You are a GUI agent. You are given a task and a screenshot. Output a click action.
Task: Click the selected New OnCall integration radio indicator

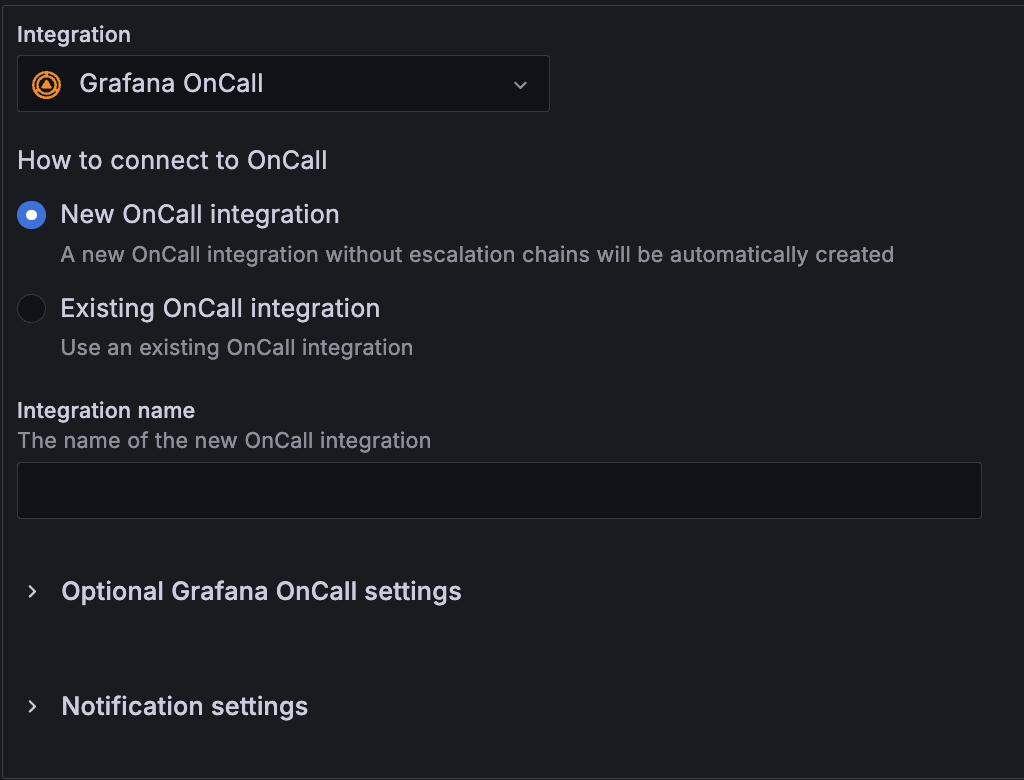[31, 214]
